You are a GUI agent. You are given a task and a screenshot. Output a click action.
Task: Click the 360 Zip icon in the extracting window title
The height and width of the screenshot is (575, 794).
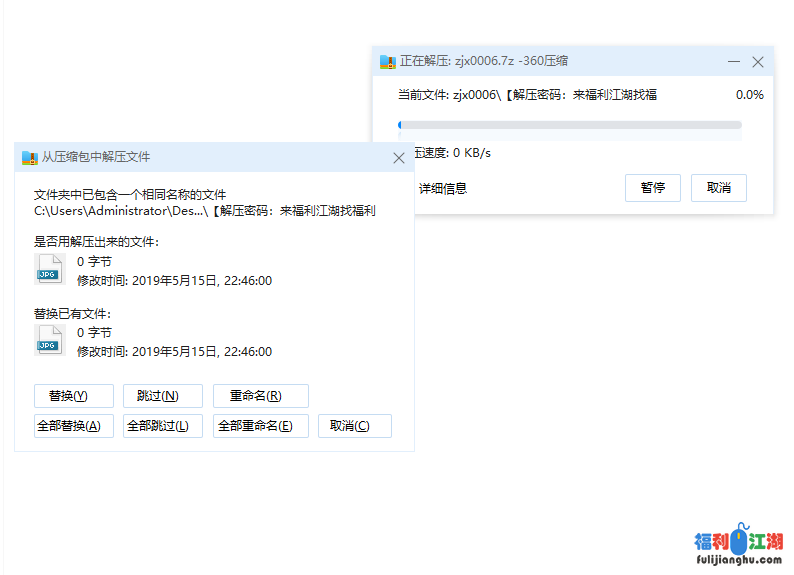pyautogui.click(x=388, y=62)
